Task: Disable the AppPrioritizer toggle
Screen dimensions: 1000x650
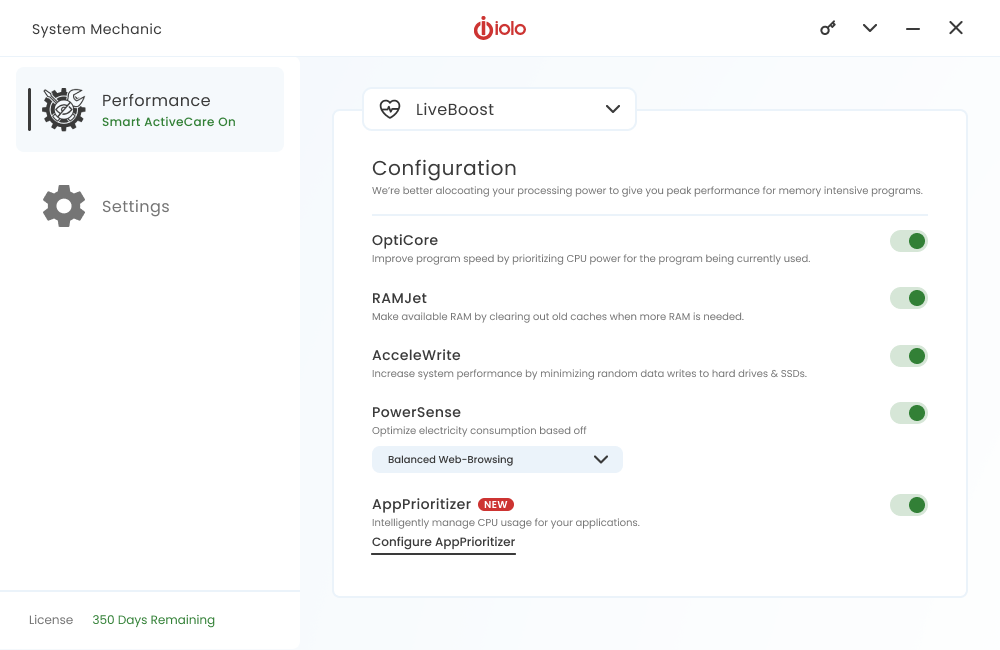Action: pos(909,505)
